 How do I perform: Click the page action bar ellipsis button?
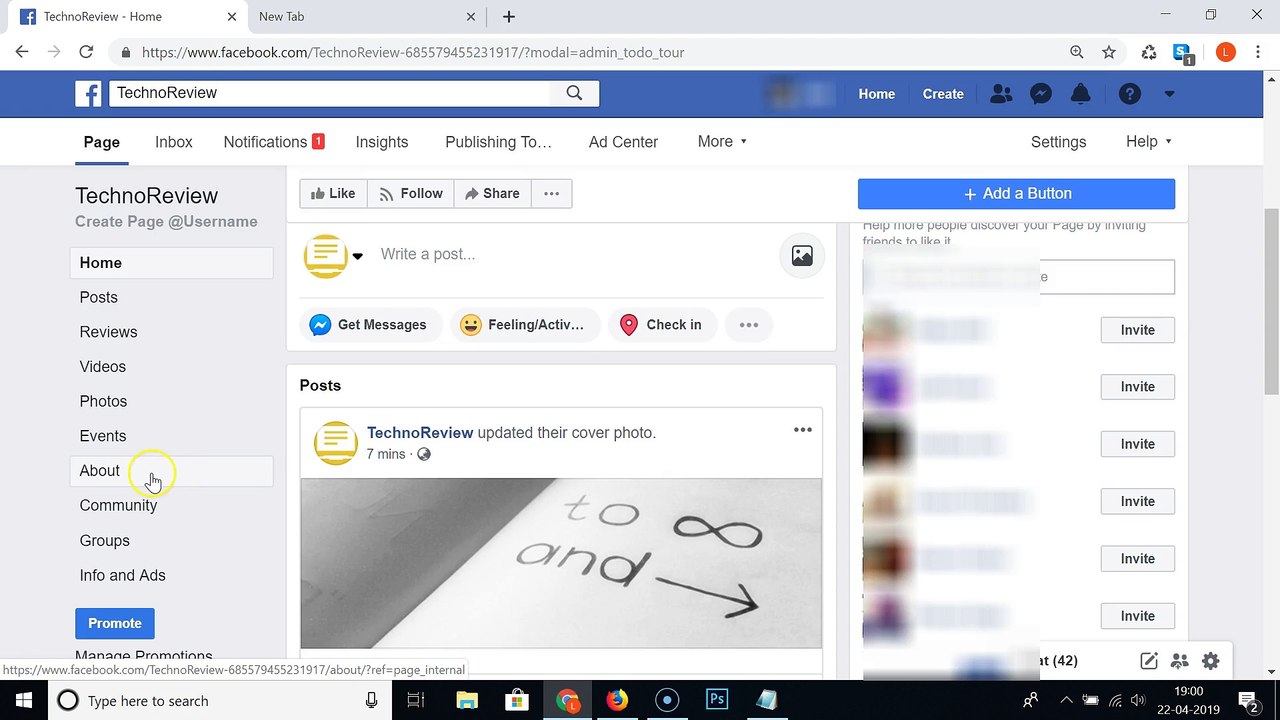pos(551,194)
